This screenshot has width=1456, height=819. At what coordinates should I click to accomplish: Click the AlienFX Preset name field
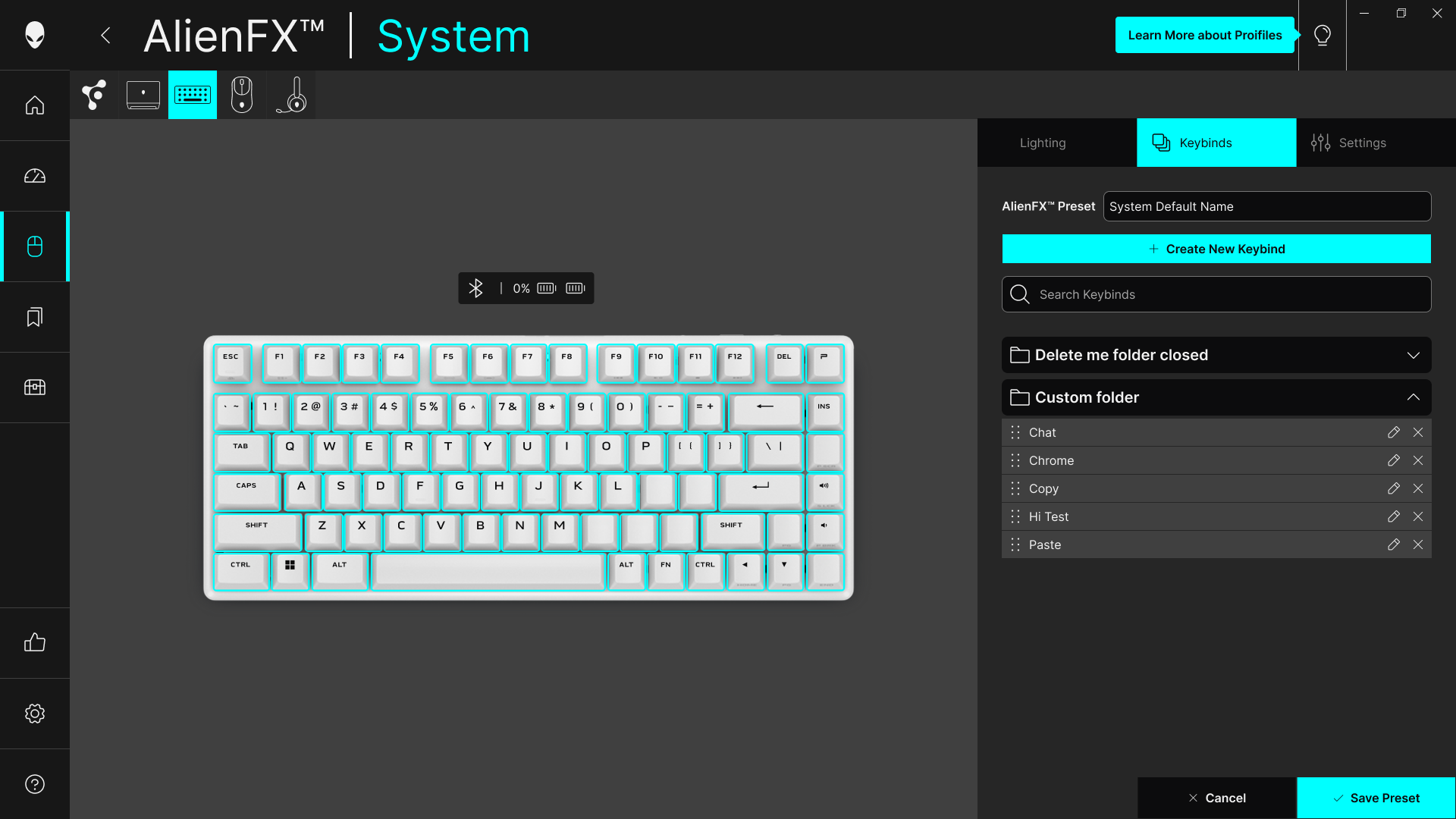[x=1267, y=206]
